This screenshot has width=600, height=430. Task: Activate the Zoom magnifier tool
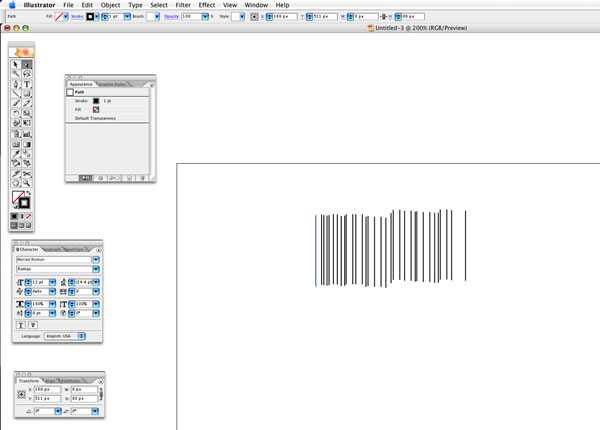(27, 182)
